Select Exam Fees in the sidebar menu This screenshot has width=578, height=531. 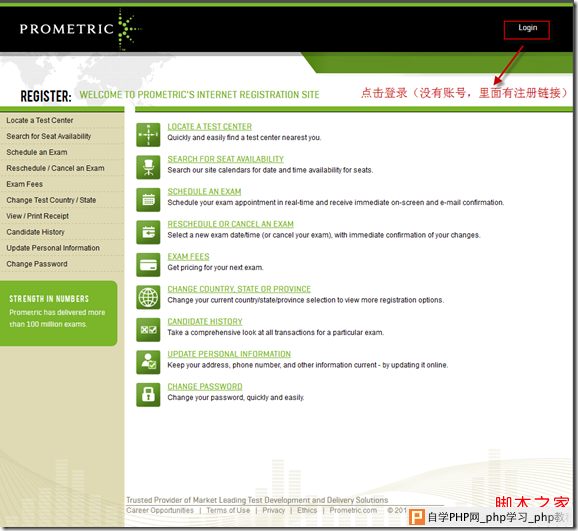coord(24,184)
